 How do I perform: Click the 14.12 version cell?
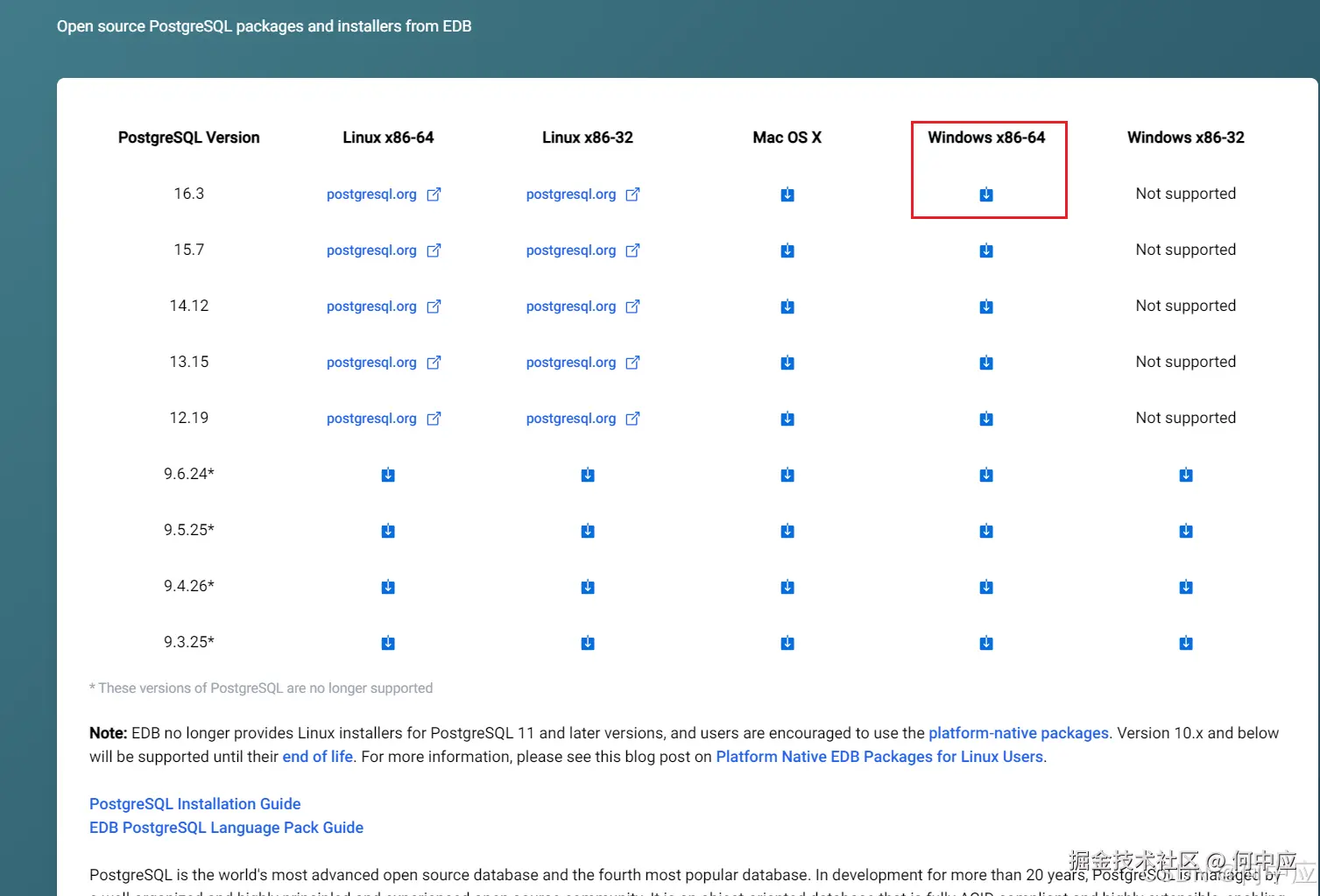click(x=189, y=306)
